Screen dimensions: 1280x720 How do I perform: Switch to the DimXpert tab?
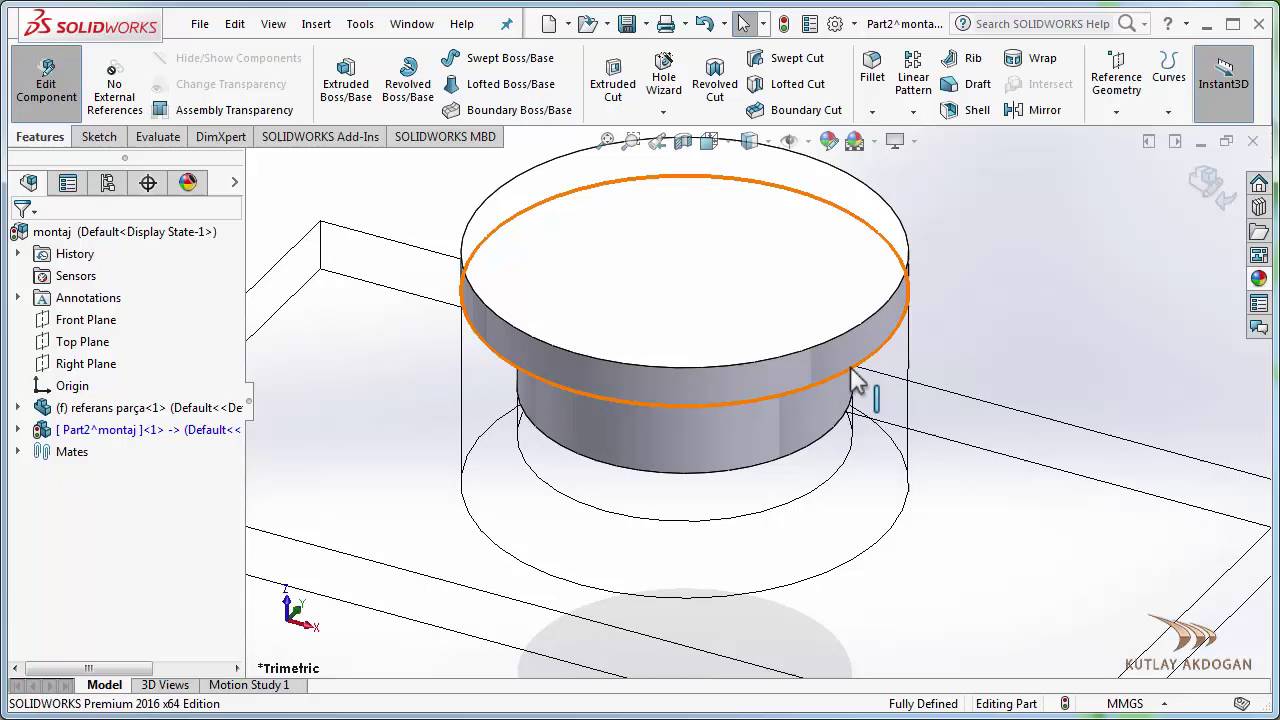[221, 137]
